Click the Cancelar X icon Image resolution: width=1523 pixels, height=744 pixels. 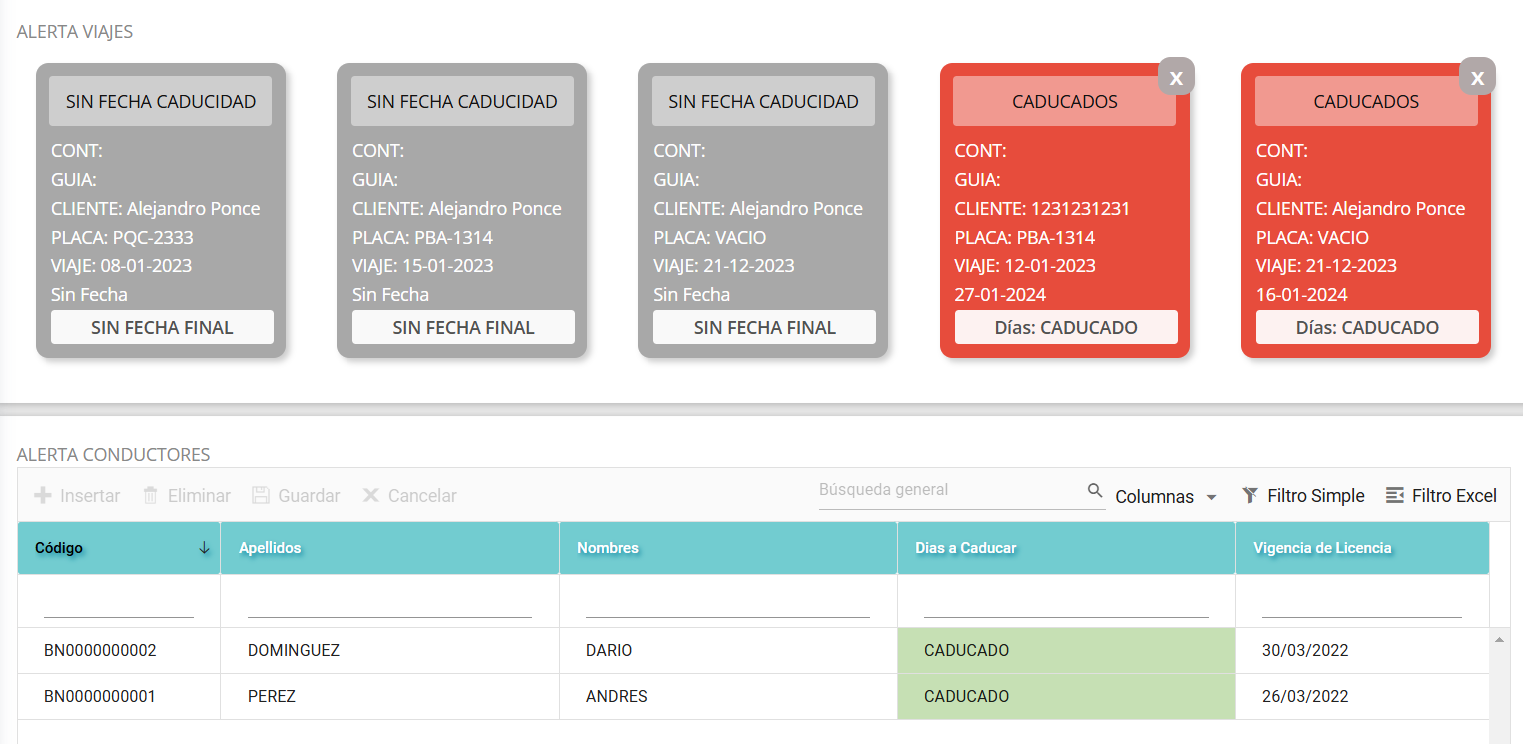click(371, 496)
